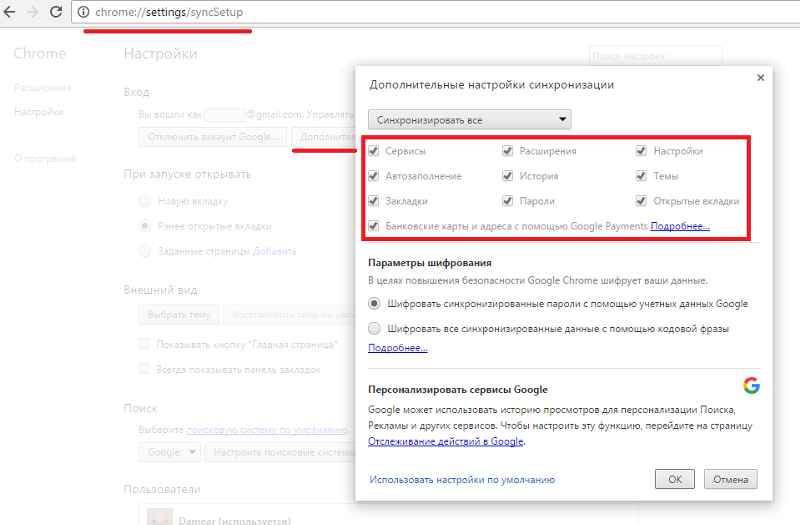Image resolution: width=800 pixels, height=525 pixels.
Task: Toggle the Автозаполнение checkbox
Action: tap(374, 176)
